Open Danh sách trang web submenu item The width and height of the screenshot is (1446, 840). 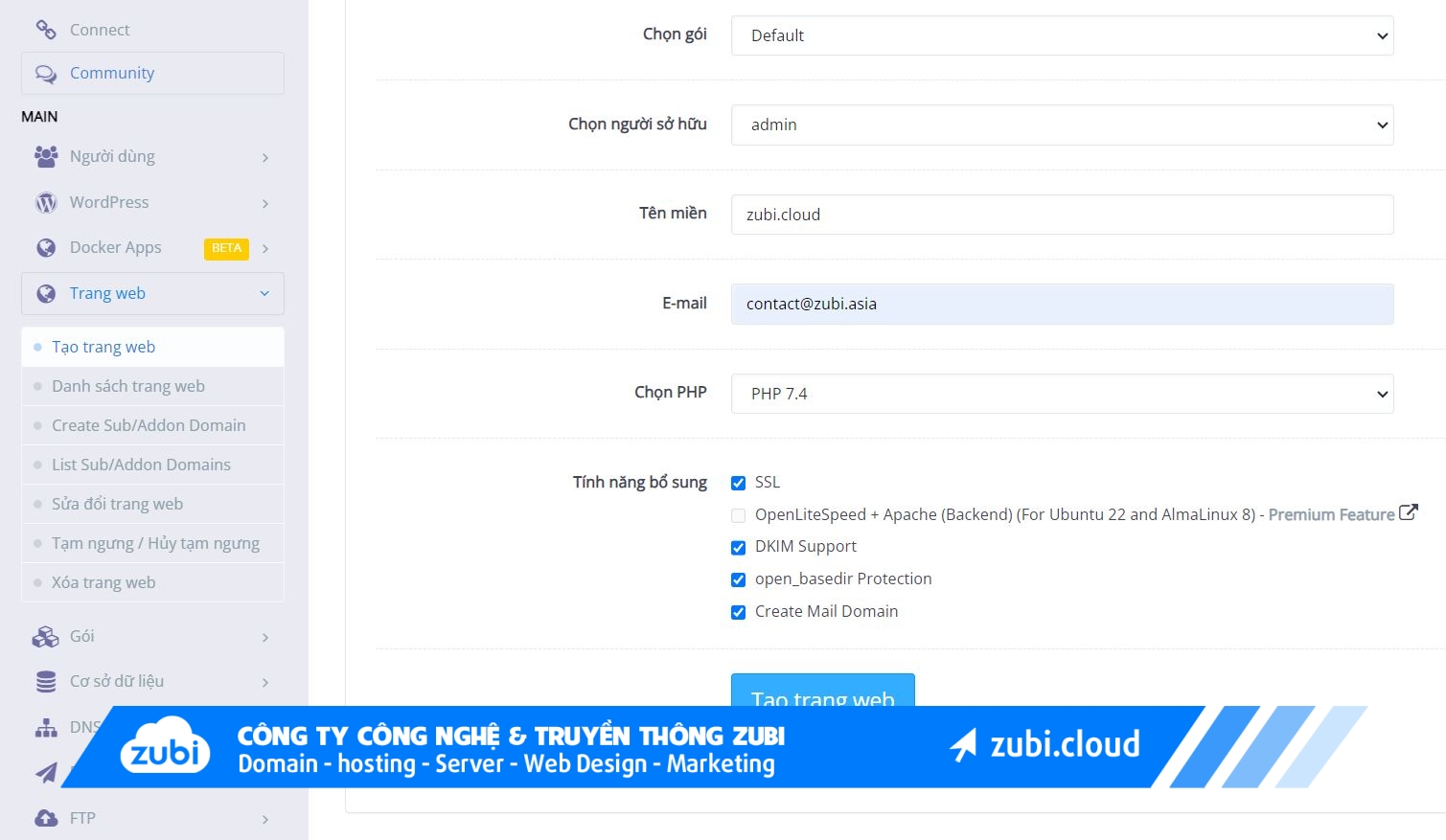[x=152, y=386]
